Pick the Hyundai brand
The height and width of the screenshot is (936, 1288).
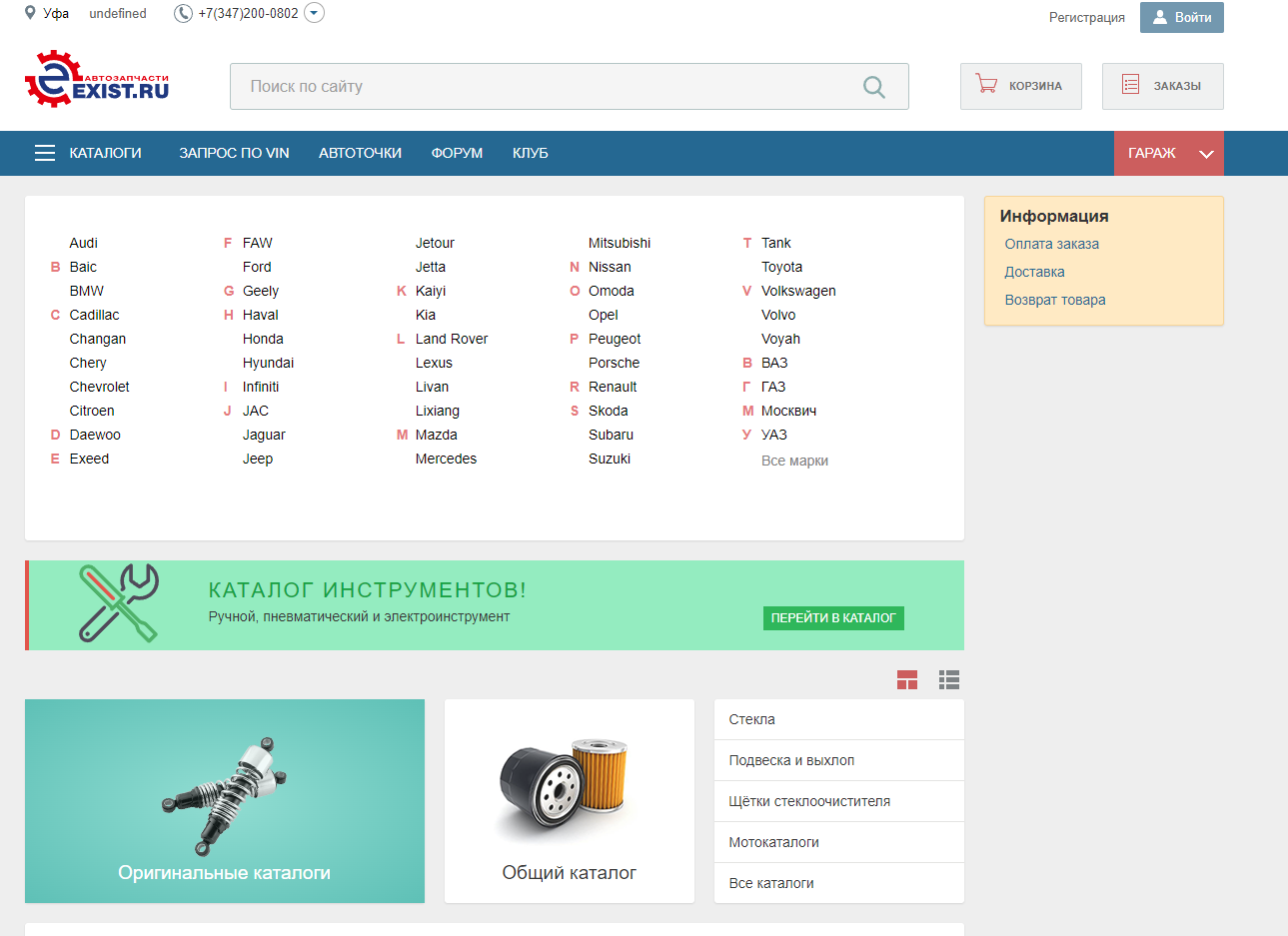pyautogui.click(x=268, y=363)
